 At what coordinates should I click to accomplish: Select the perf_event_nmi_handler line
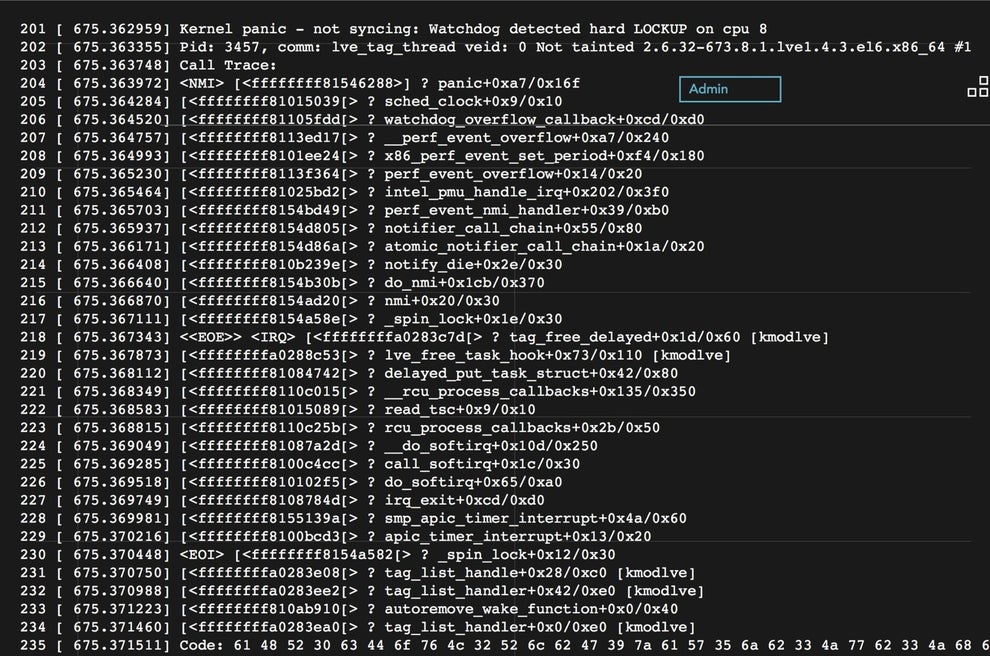pyautogui.click(x=526, y=210)
